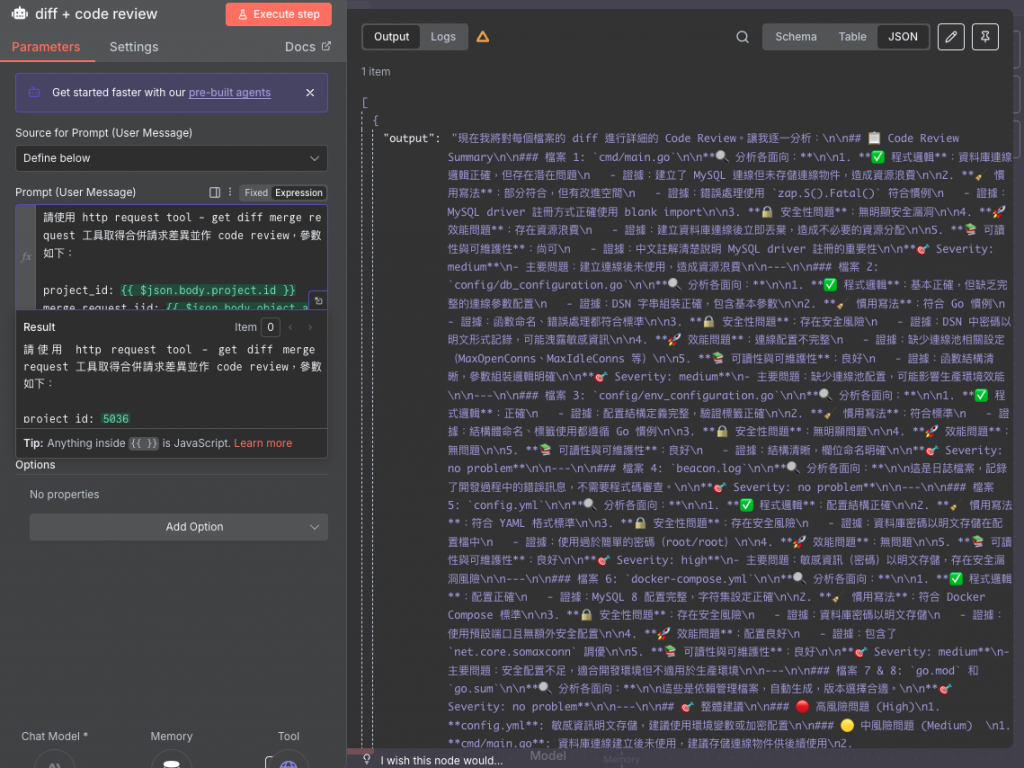This screenshot has width=1024, height=768.
Task: Switch output view to Table
Action: [x=852, y=37]
